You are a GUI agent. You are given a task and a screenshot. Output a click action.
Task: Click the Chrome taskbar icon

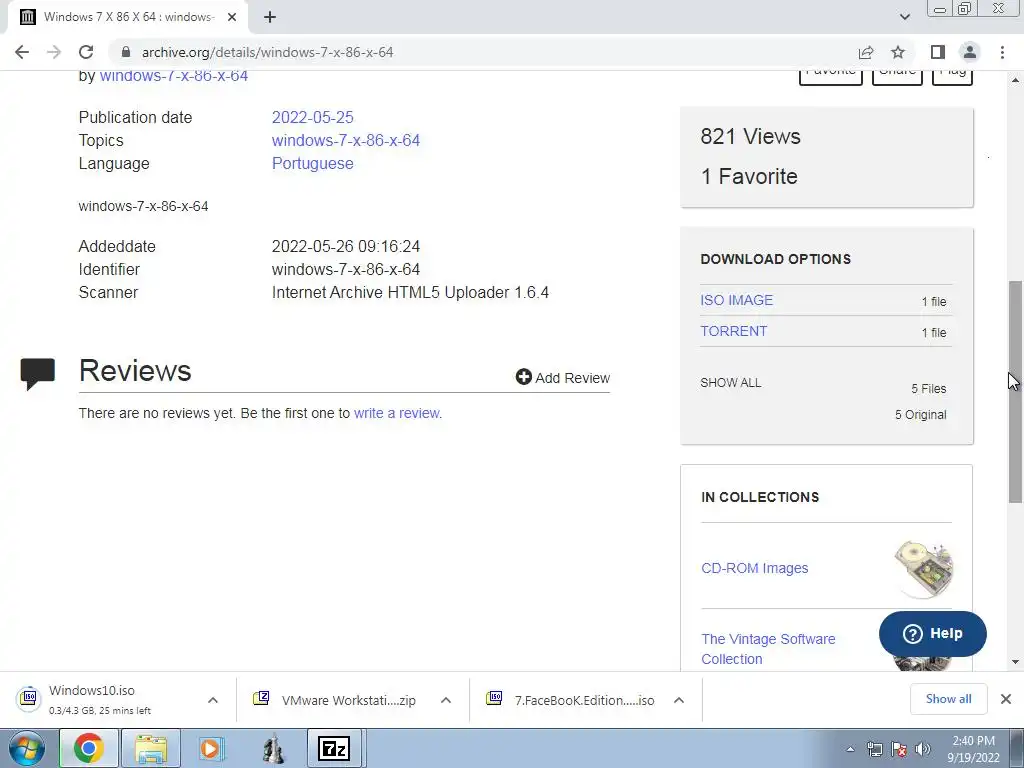click(x=89, y=748)
